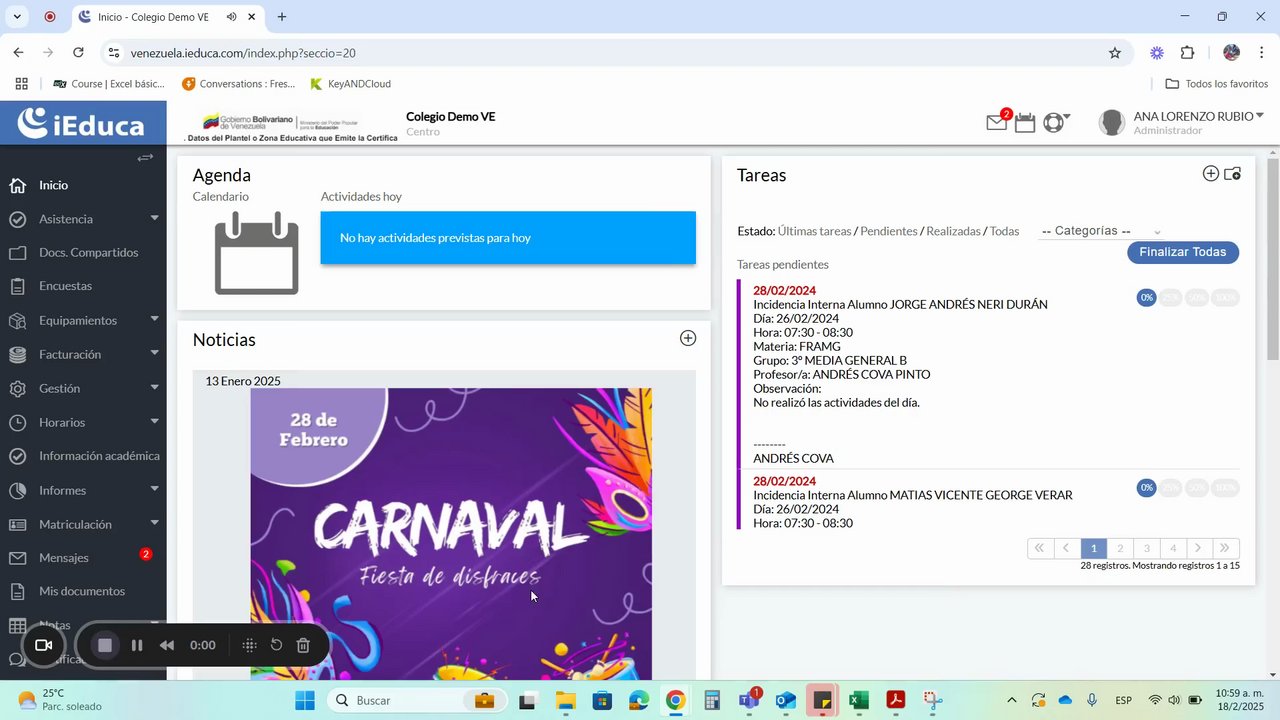Filter tasks by Todas
Viewport: 1280px width, 720px height.
pos(1004,231)
